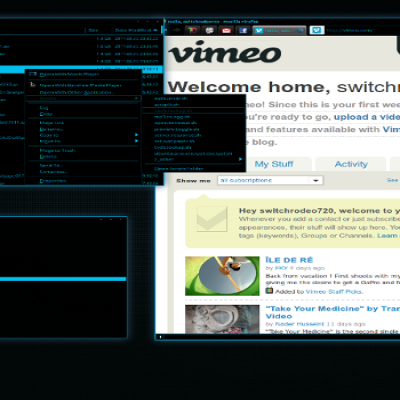Open the ÎLE DE RÉ video title
The width and height of the screenshot is (400, 400).
[x=289, y=260]
